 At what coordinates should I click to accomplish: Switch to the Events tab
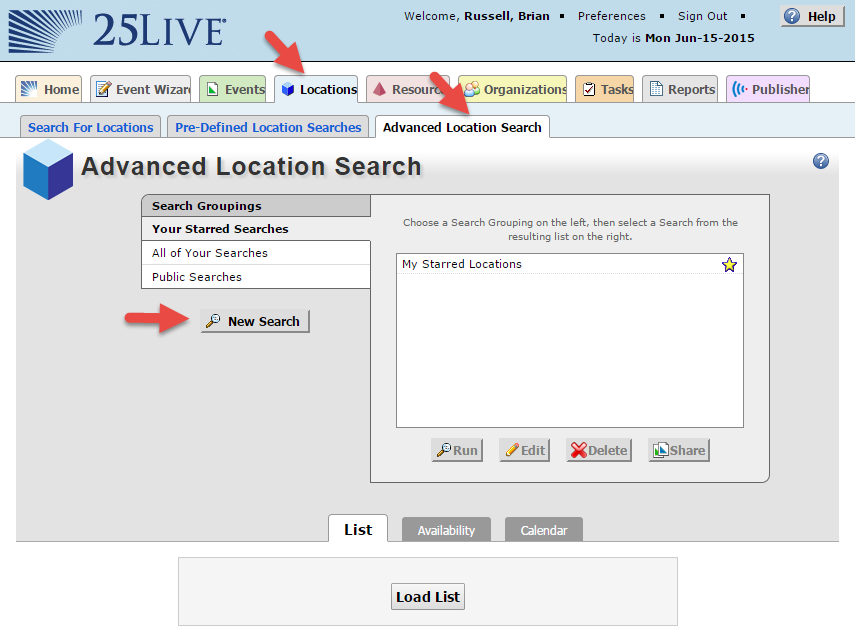click(233, 89)
